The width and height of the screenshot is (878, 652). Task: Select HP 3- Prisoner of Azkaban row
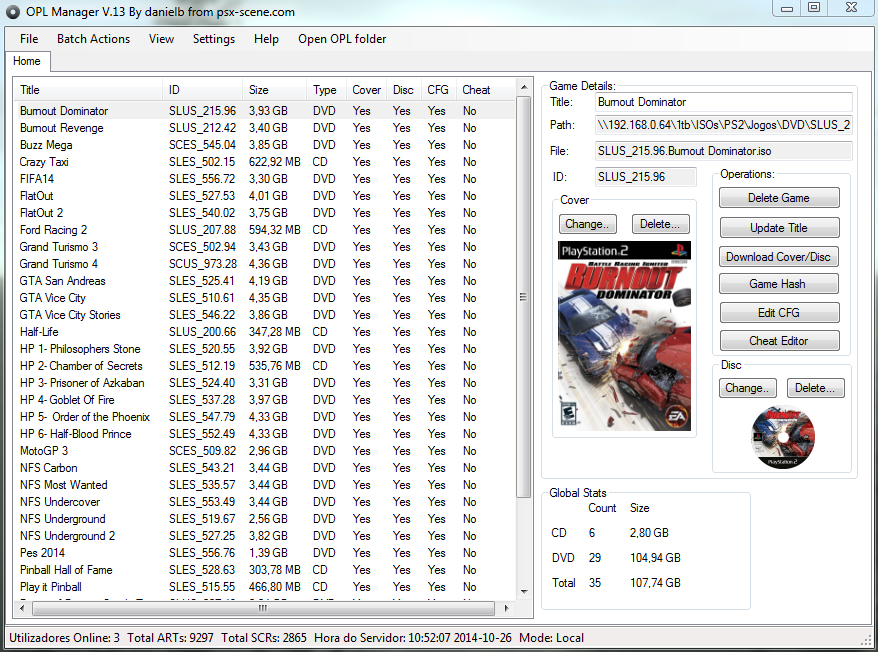(264, 383)
